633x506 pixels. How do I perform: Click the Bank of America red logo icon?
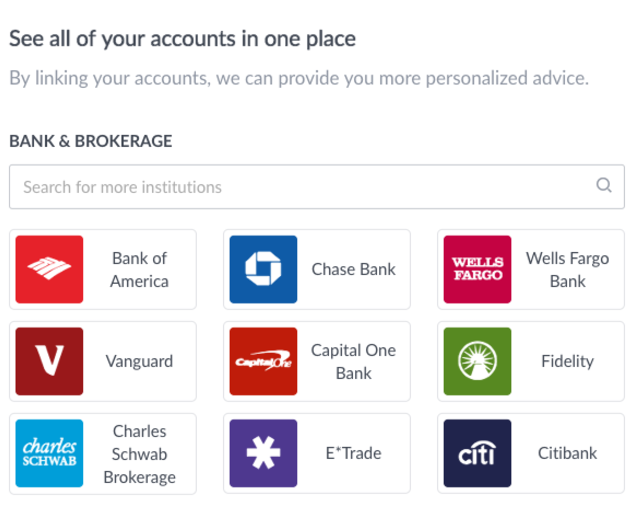49,269
